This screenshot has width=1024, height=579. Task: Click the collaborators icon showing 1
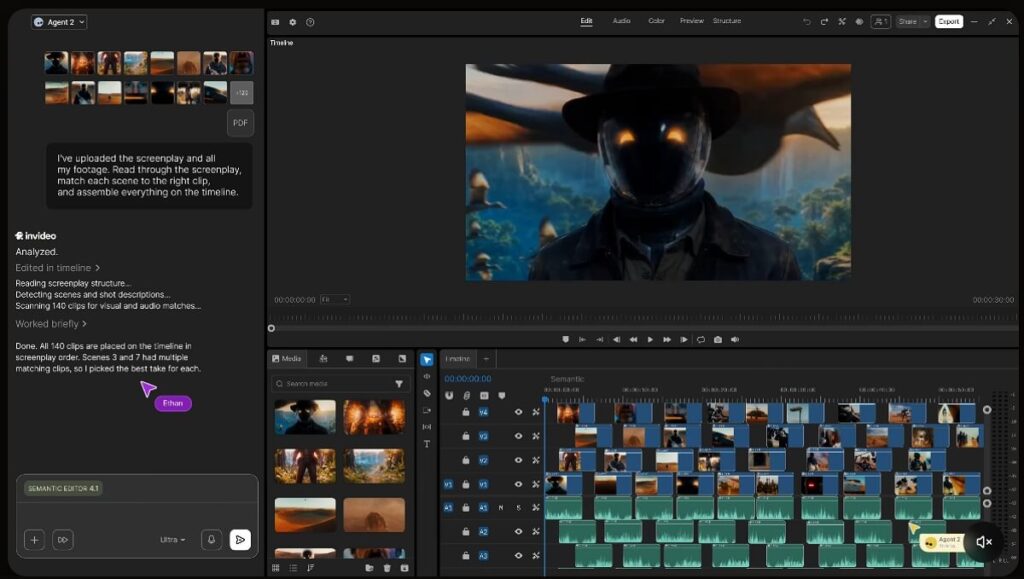880,22
